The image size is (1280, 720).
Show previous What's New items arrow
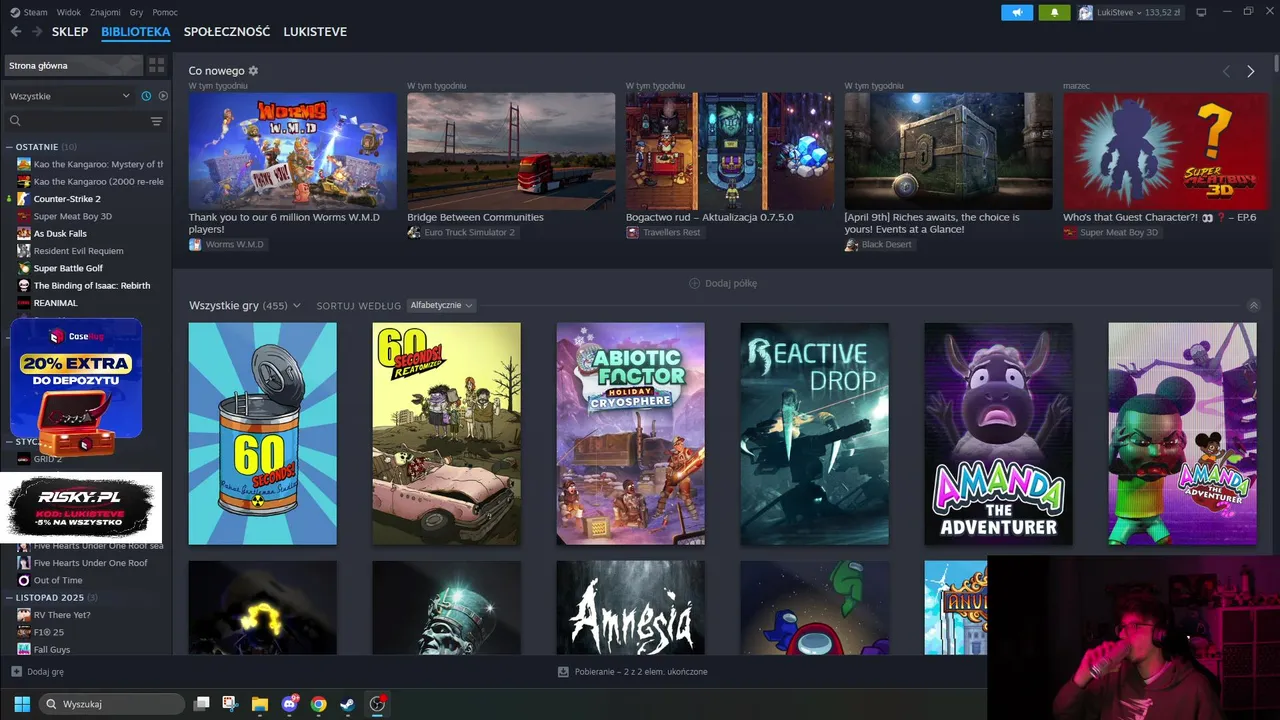pyautogui.click(x=1226, y=71)
